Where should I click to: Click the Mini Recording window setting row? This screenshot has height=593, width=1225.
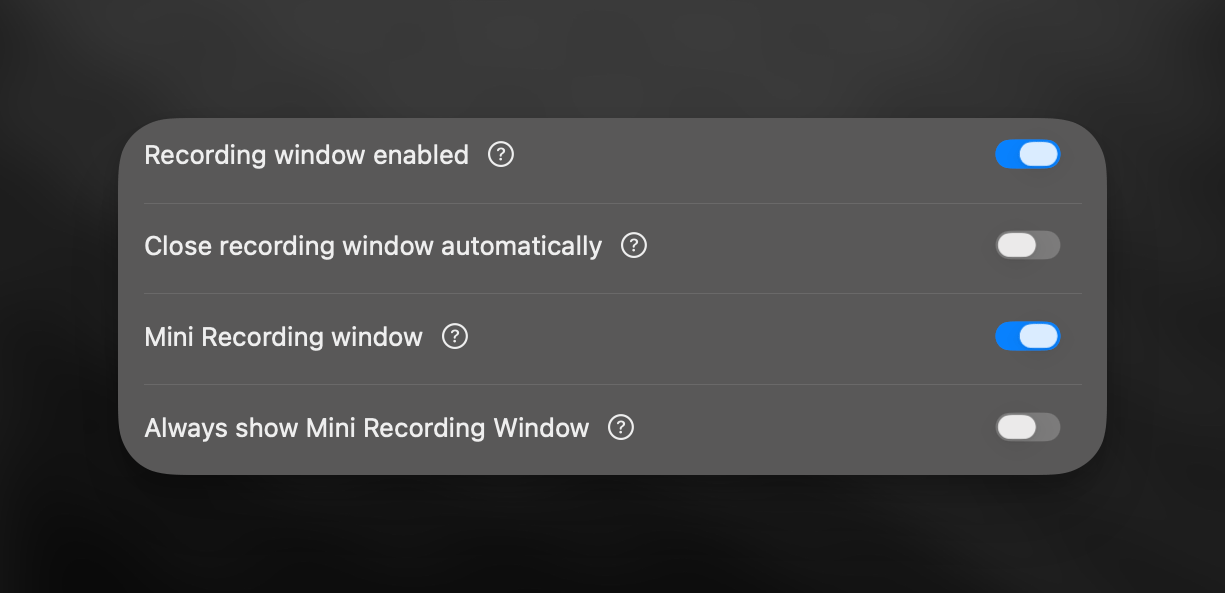click(x=283, y=336)
